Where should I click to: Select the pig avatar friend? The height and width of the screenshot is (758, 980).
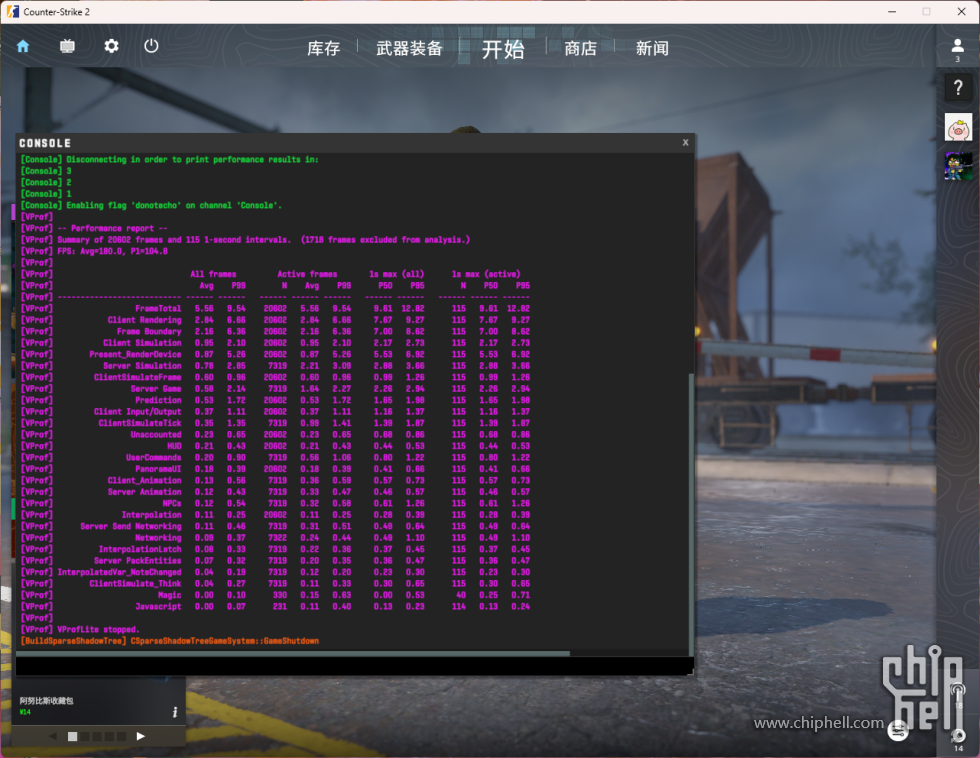click(958, 127)
